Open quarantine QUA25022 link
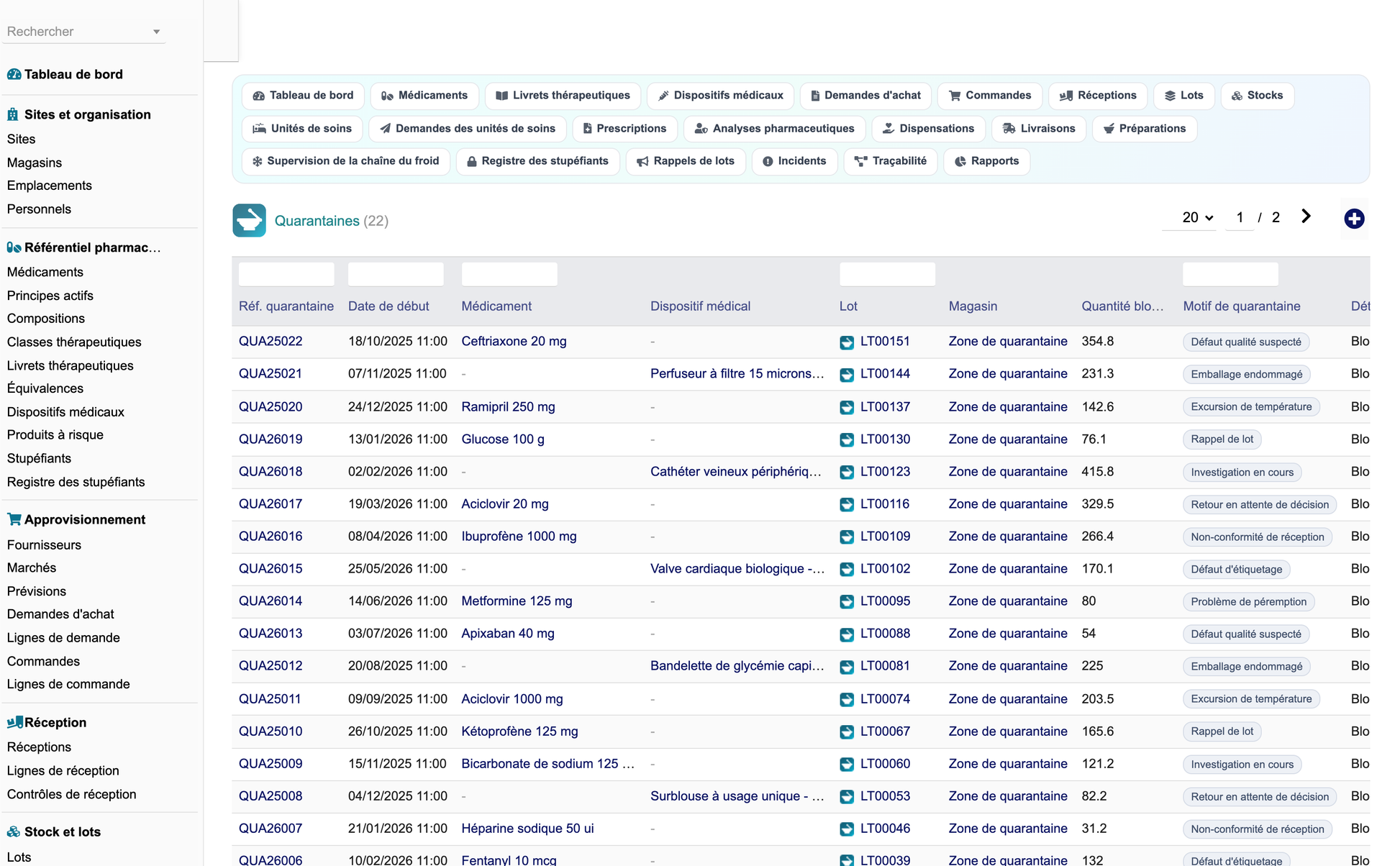Screen dimensions: 1400x866 [x=271, y=342]
